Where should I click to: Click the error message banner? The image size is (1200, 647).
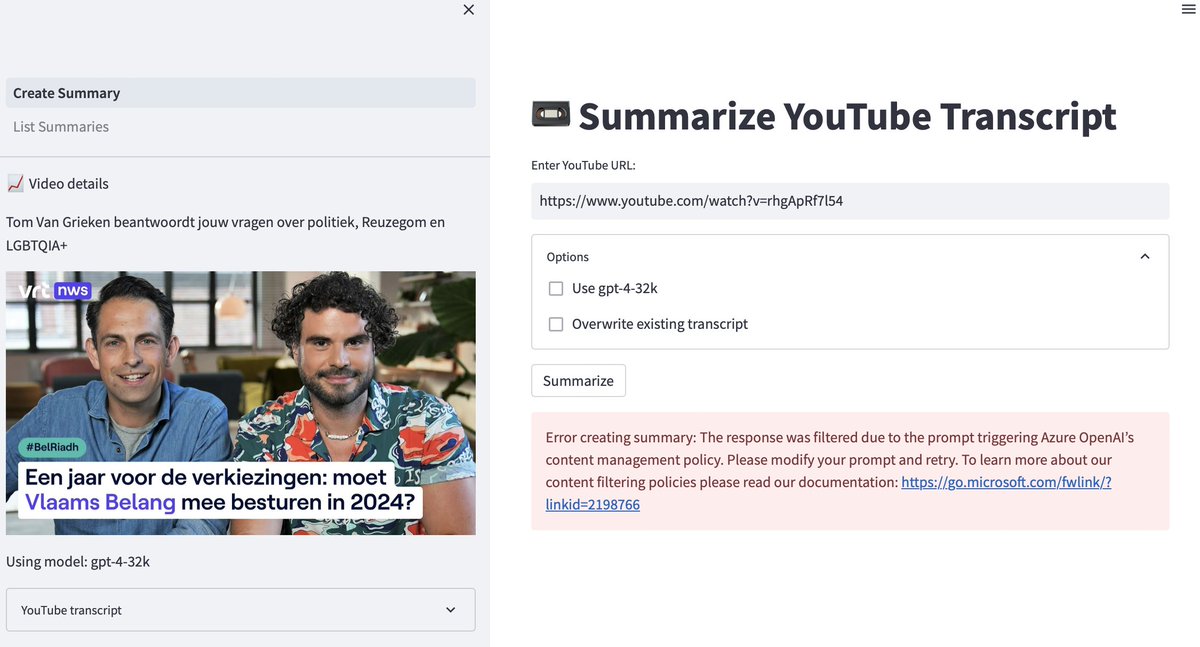pyautogui.click(x=850, y=470)
